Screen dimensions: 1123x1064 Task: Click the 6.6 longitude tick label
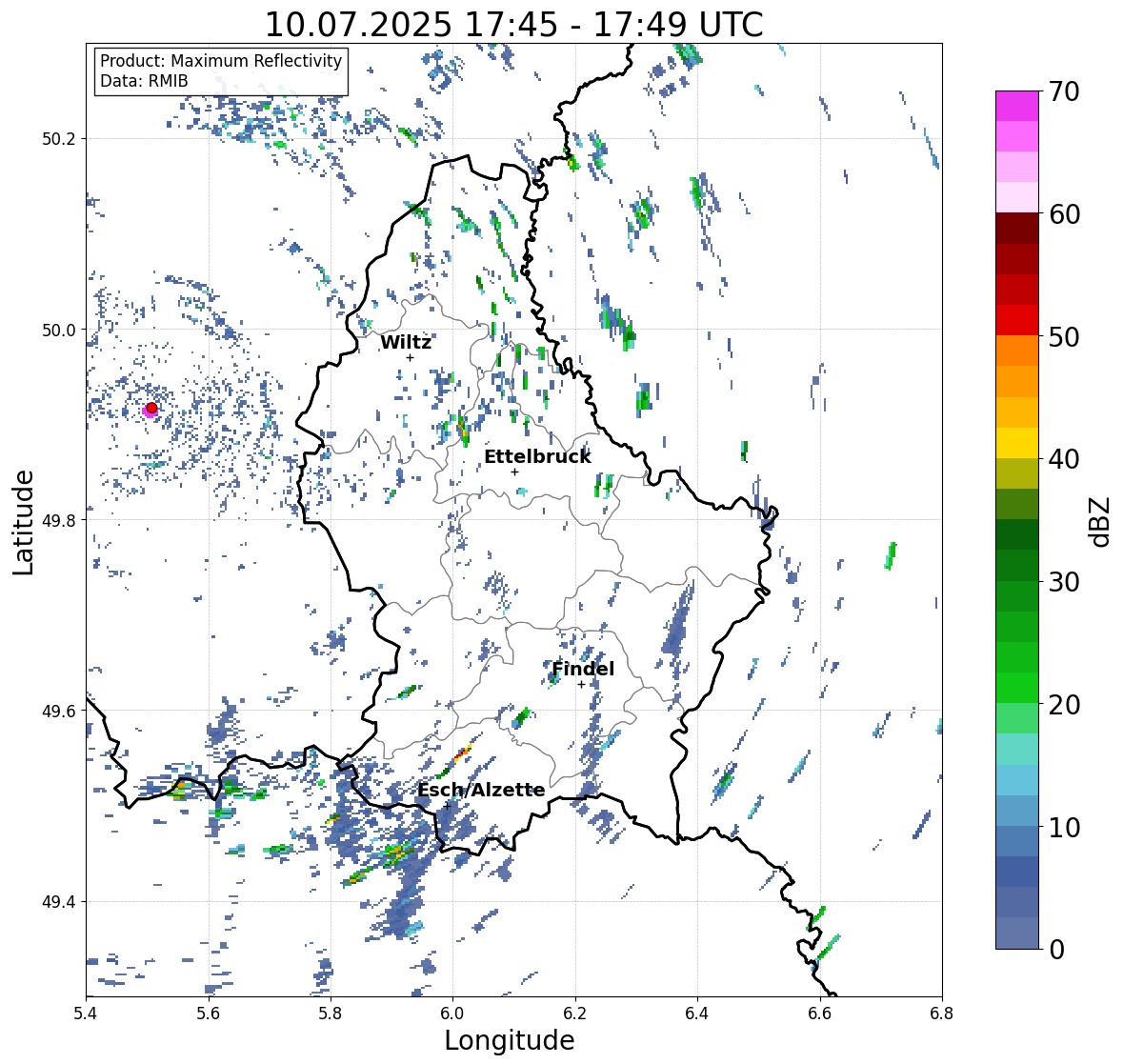click(819, 1014)
